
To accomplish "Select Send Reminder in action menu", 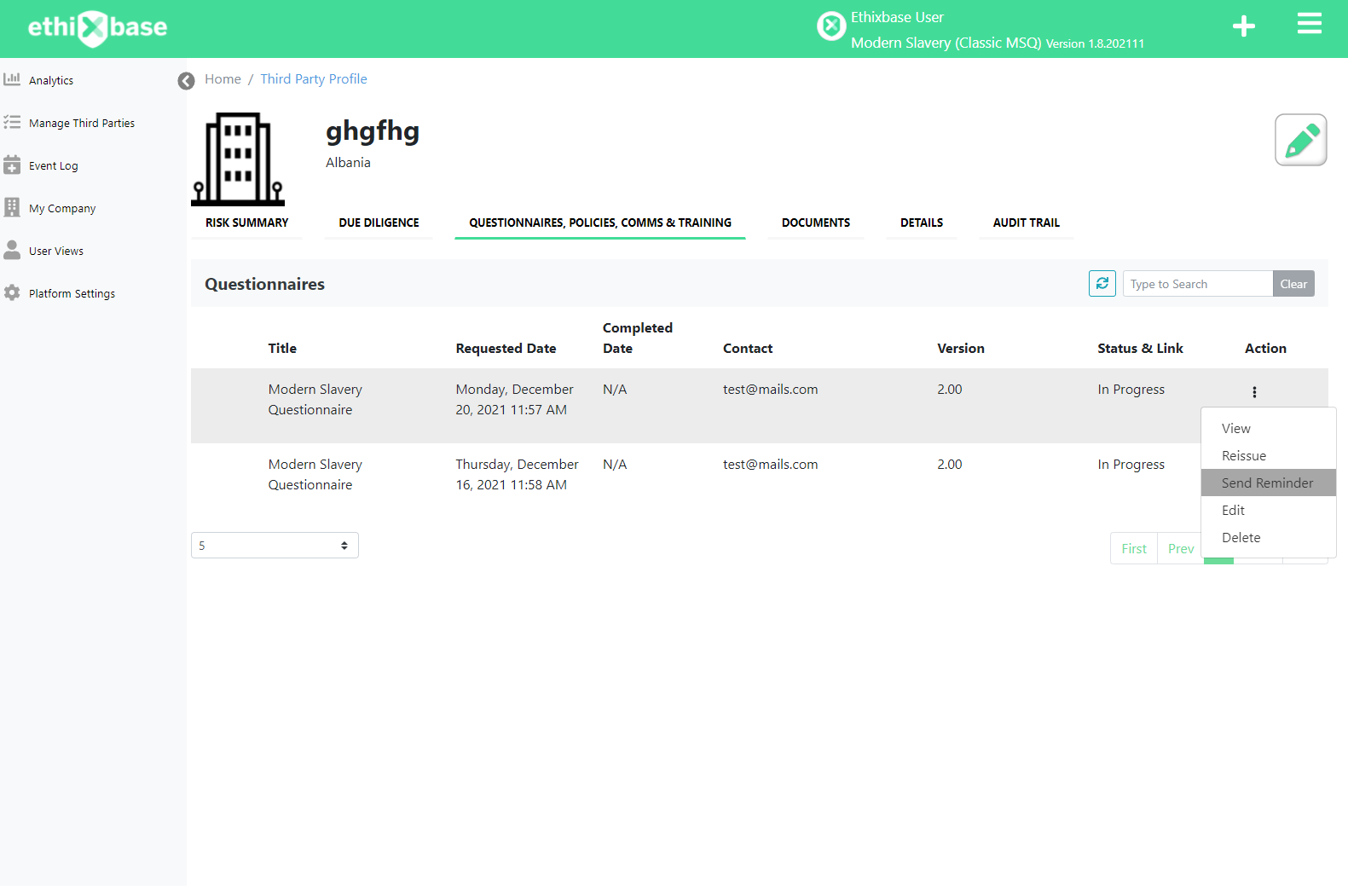I will (1269, 483).
